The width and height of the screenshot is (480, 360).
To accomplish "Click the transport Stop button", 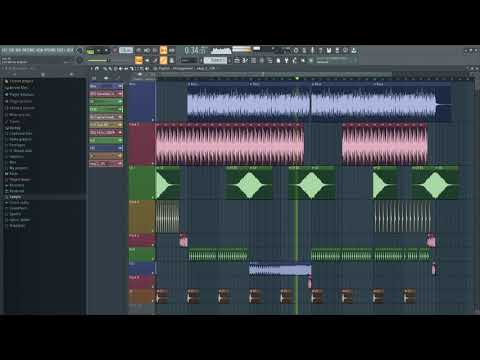I will click(106, 51).
